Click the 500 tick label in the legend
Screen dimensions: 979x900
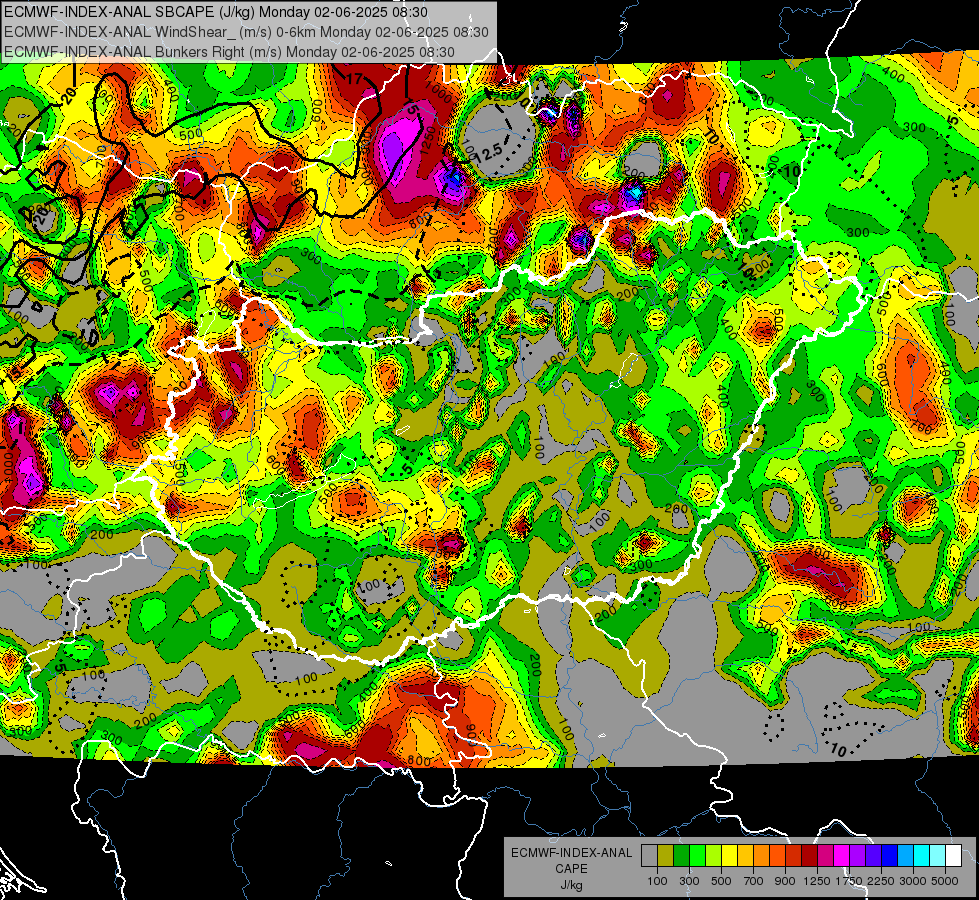[x=721, y=881]
